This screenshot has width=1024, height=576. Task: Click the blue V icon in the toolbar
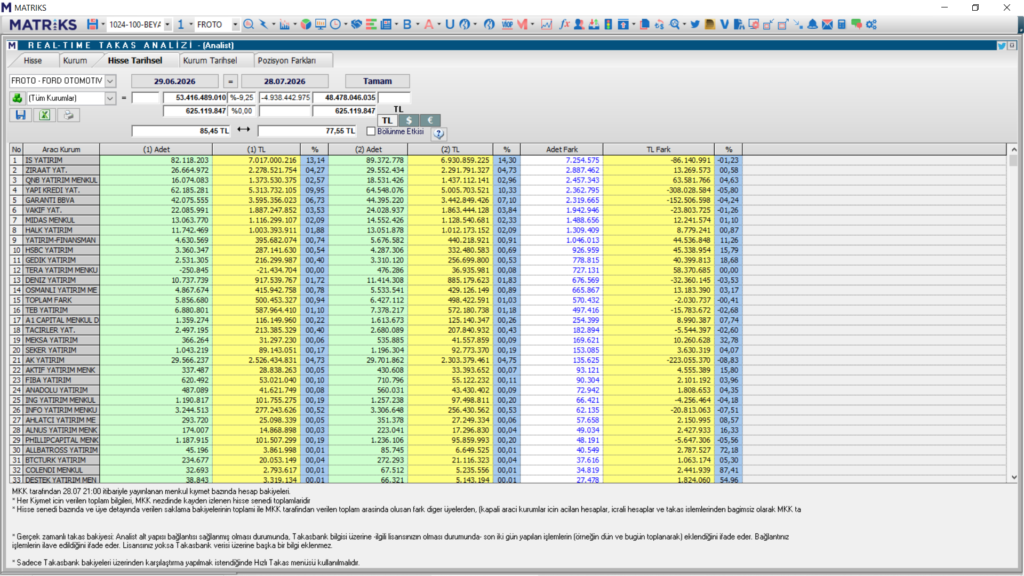click(724, 24)
